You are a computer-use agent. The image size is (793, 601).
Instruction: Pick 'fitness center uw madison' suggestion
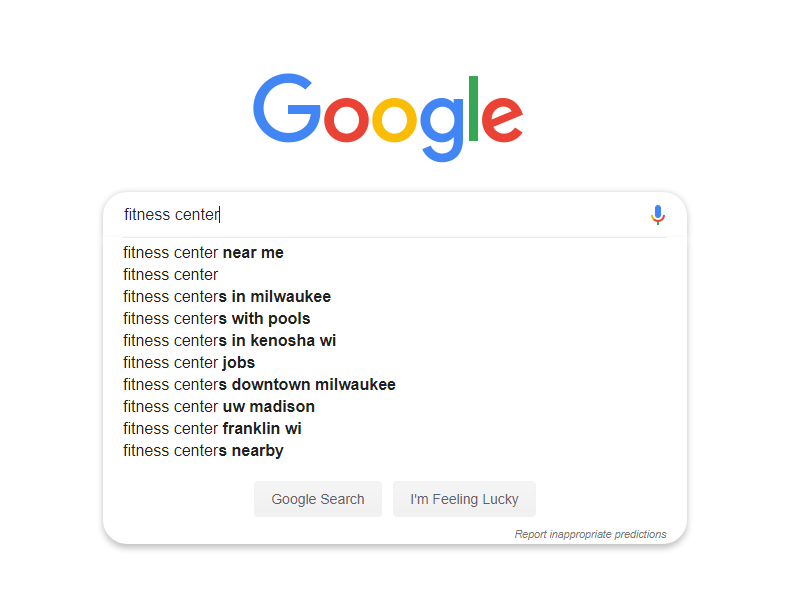click(x=219, y=406)
